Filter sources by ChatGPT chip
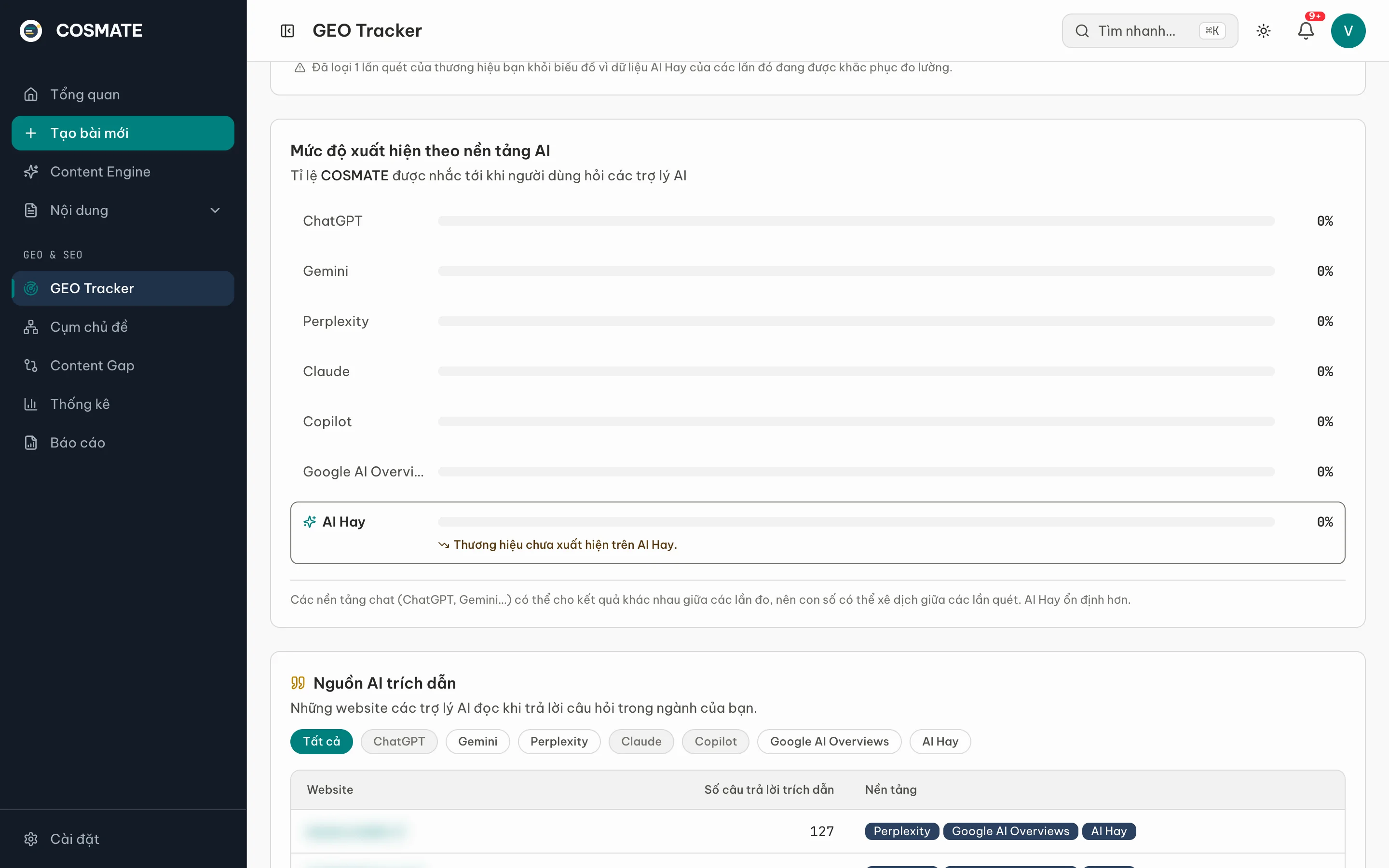 click(x=399, y=741)
